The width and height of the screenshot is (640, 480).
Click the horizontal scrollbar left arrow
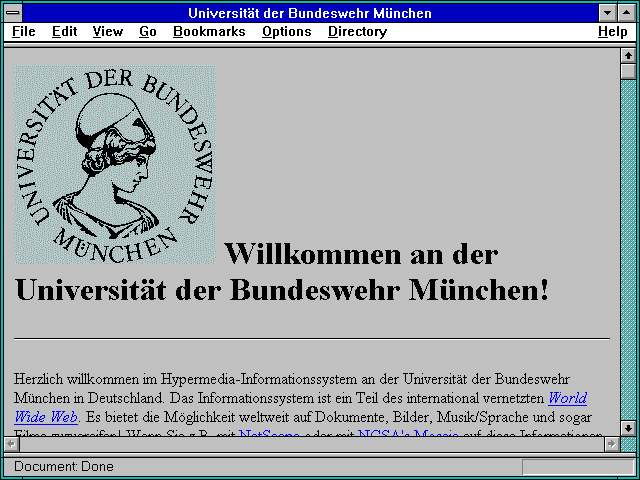[12, 444]
